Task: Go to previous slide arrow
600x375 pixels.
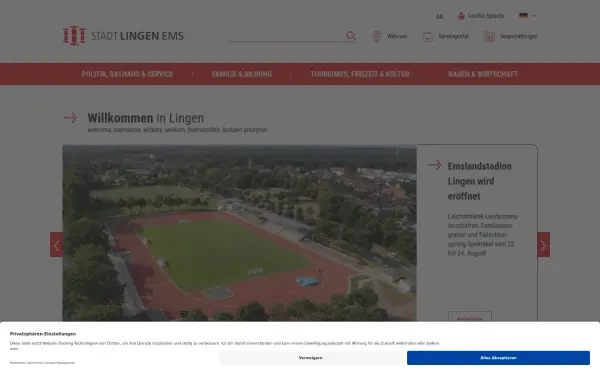Action: click(x=56, y=245)
